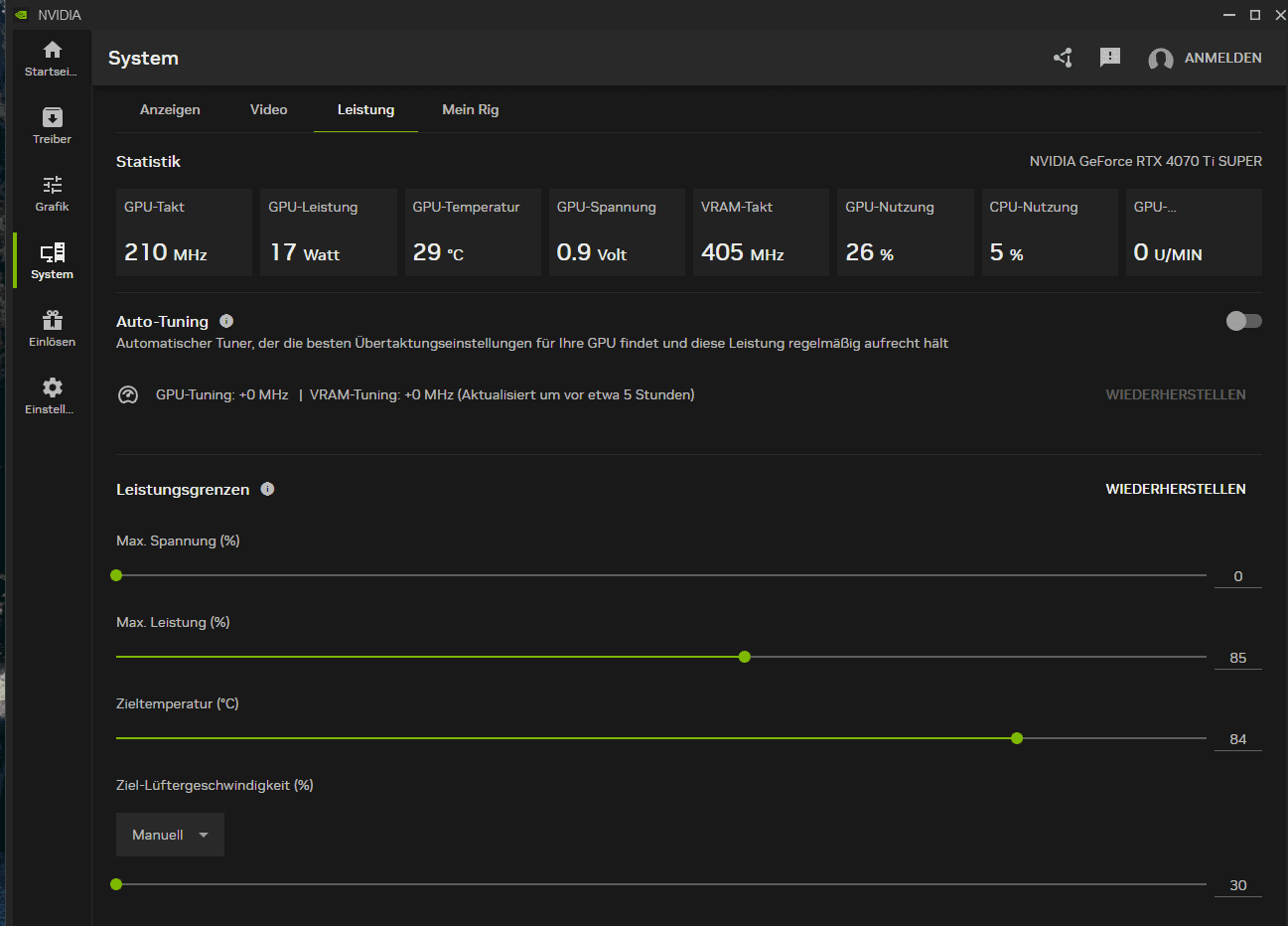1288x926 pixels.
Task: Click the share icon in header
Action: pos(1063,58)
